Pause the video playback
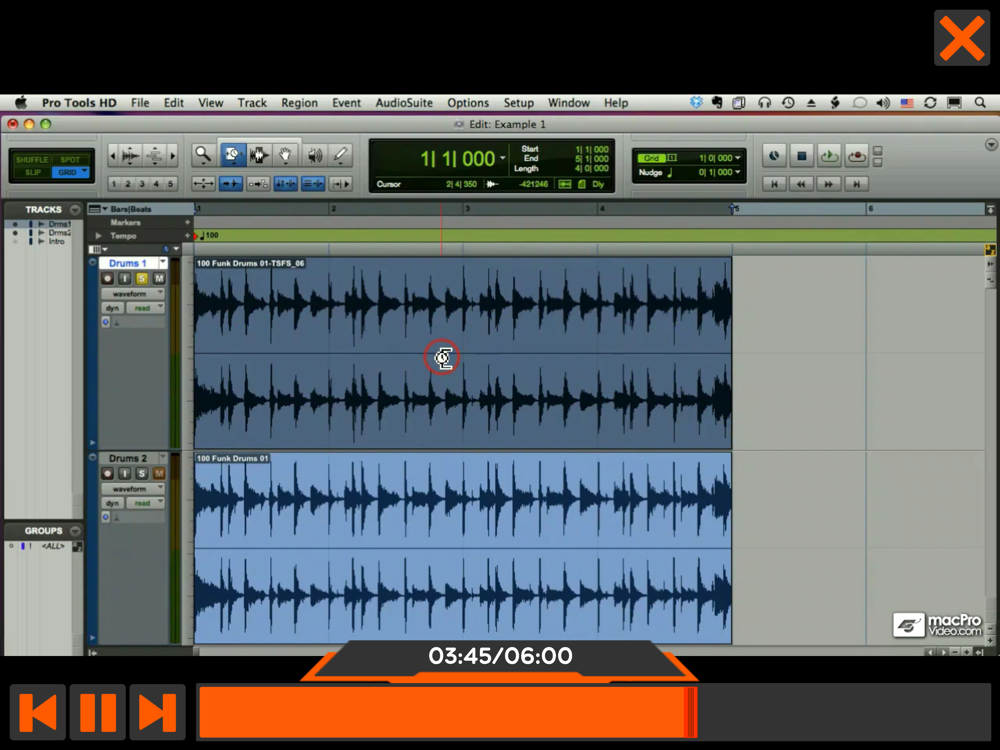 (x=98, y=712)
